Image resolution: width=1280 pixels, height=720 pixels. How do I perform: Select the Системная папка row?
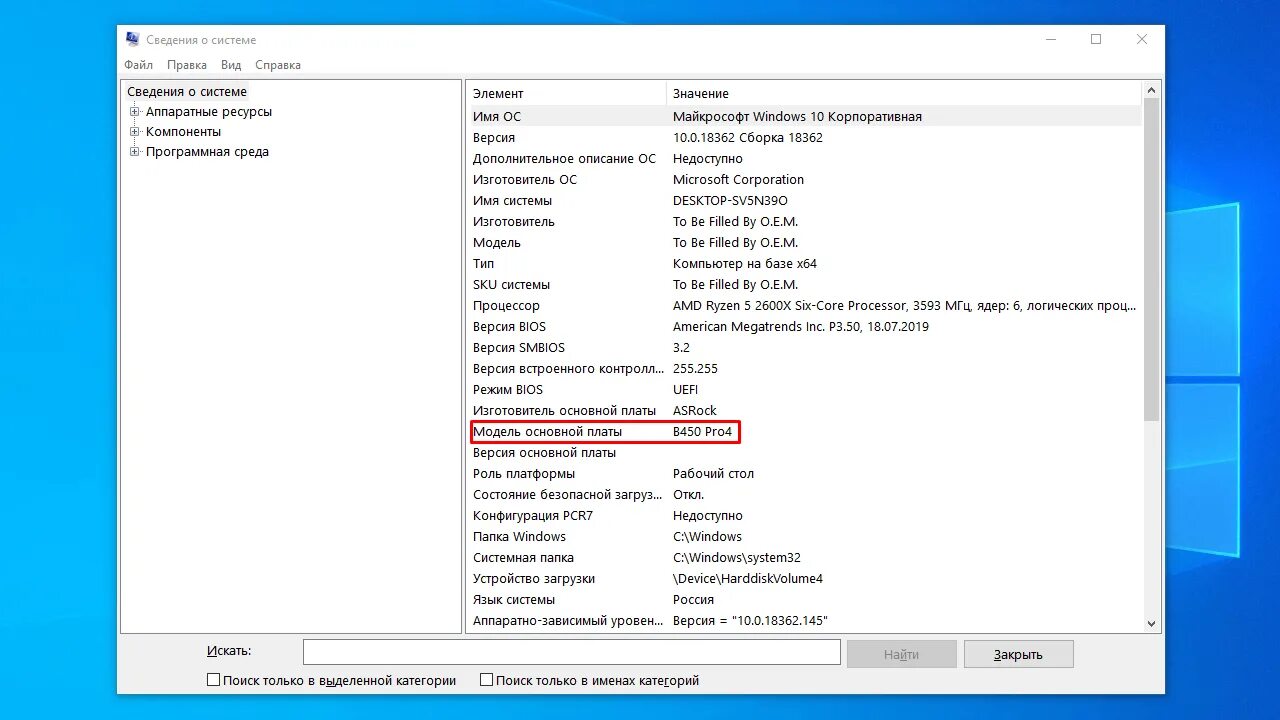(804, 557)
